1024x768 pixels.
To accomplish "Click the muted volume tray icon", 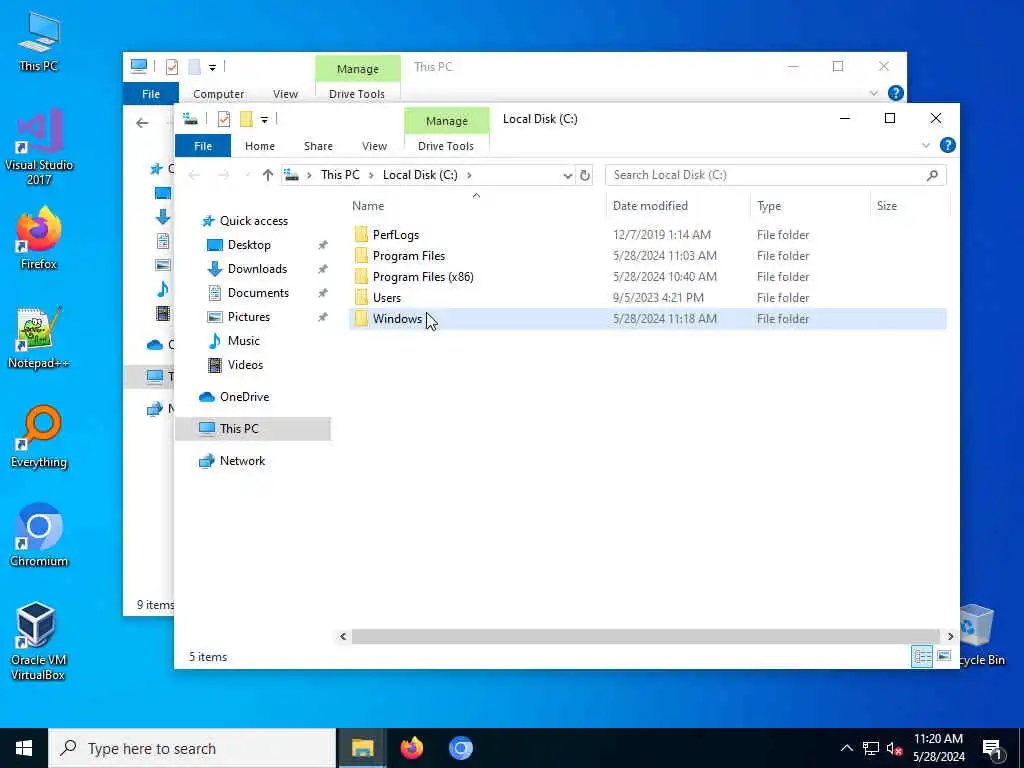I will click(894, 748).
